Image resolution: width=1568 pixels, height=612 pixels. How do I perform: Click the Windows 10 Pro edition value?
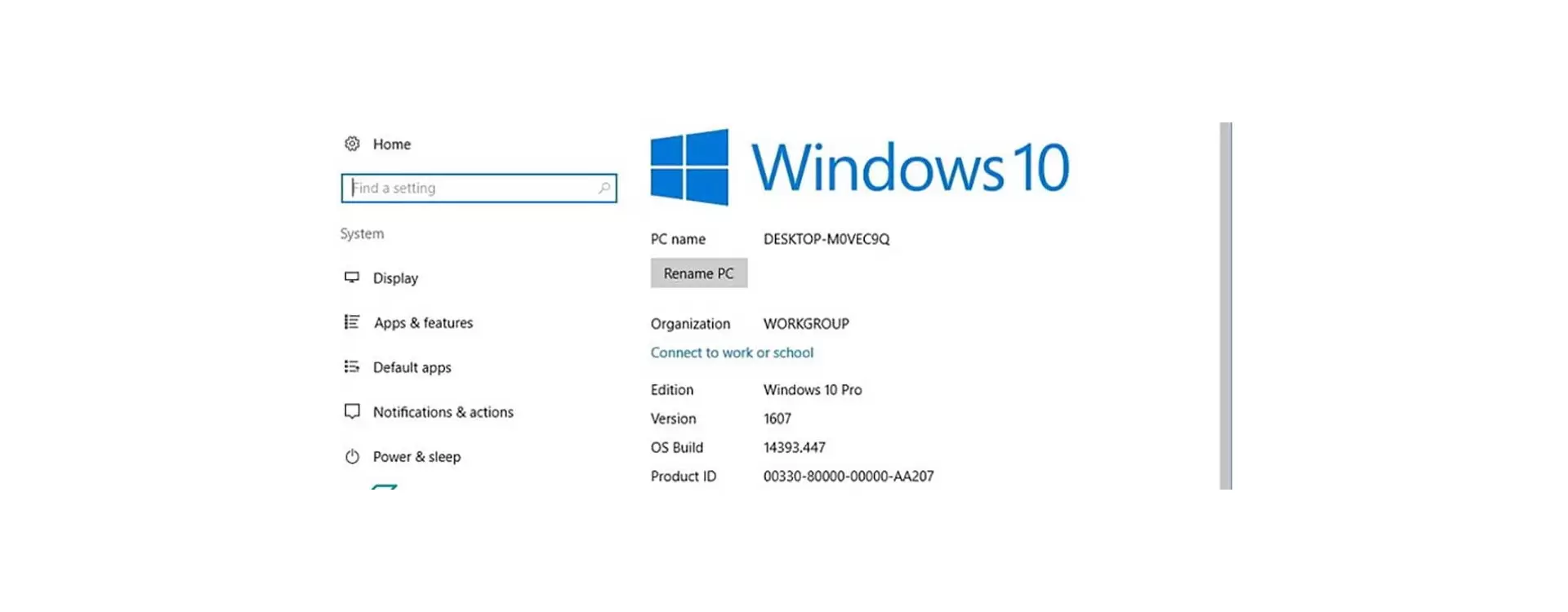[x=813, y=390]
